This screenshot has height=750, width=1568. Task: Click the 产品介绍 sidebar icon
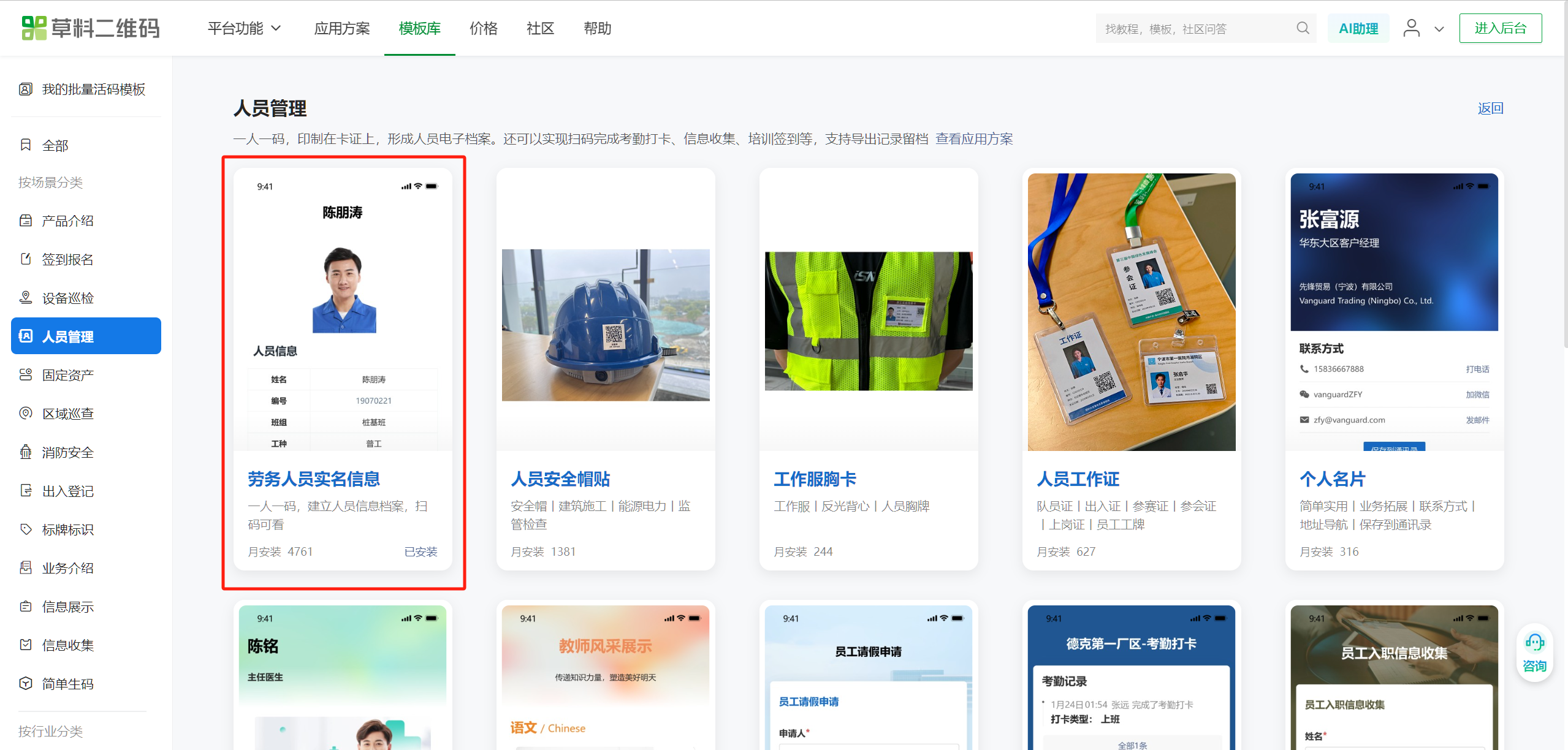coord(26,221)
